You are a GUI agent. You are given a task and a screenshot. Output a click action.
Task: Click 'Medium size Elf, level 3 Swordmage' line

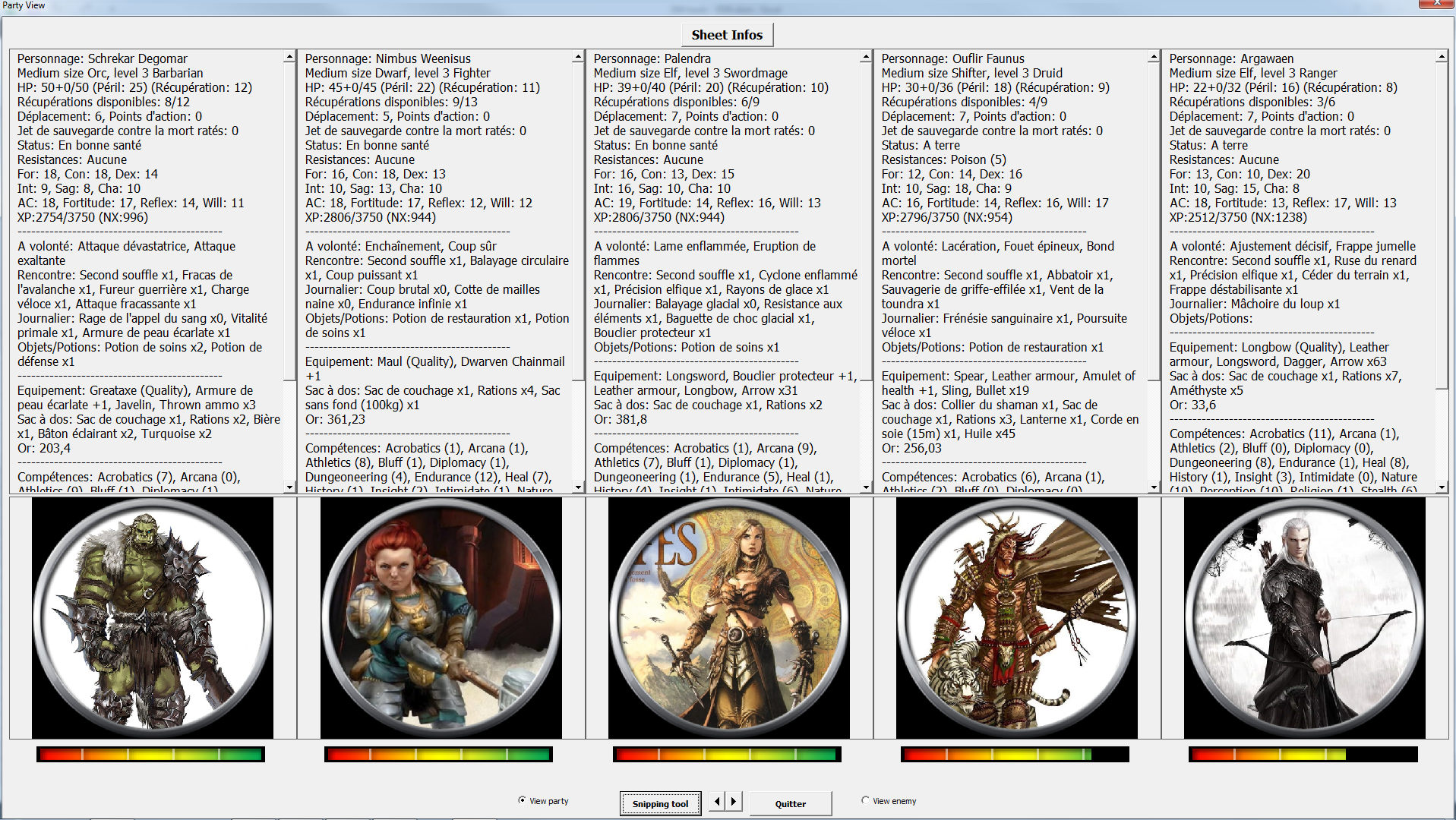point(690,73)
